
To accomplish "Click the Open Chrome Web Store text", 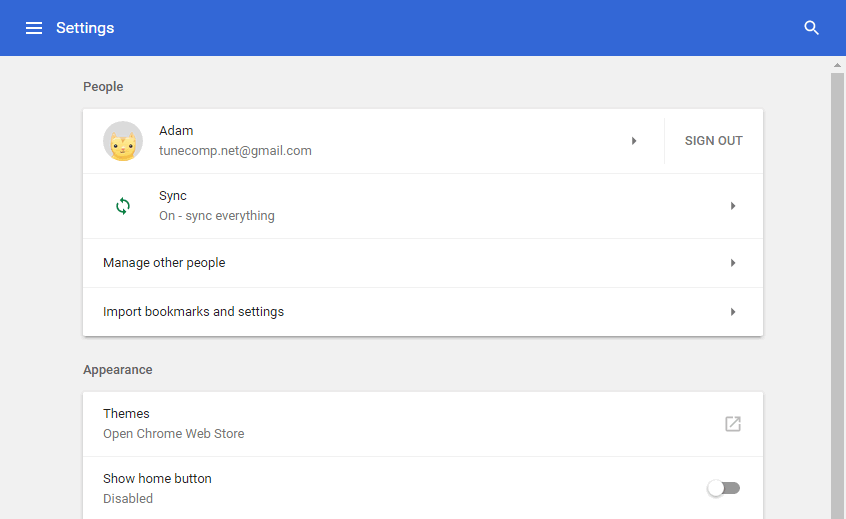I will click(174, 434).
